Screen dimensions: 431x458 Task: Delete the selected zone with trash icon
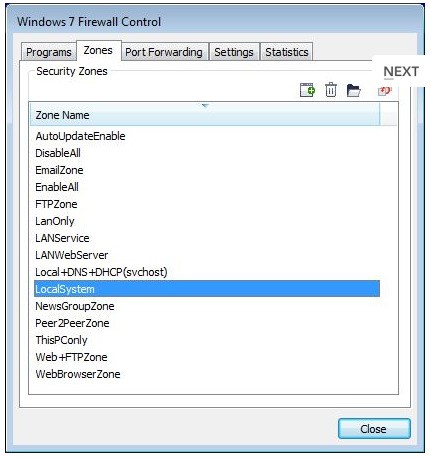click(x=331, y=90)
